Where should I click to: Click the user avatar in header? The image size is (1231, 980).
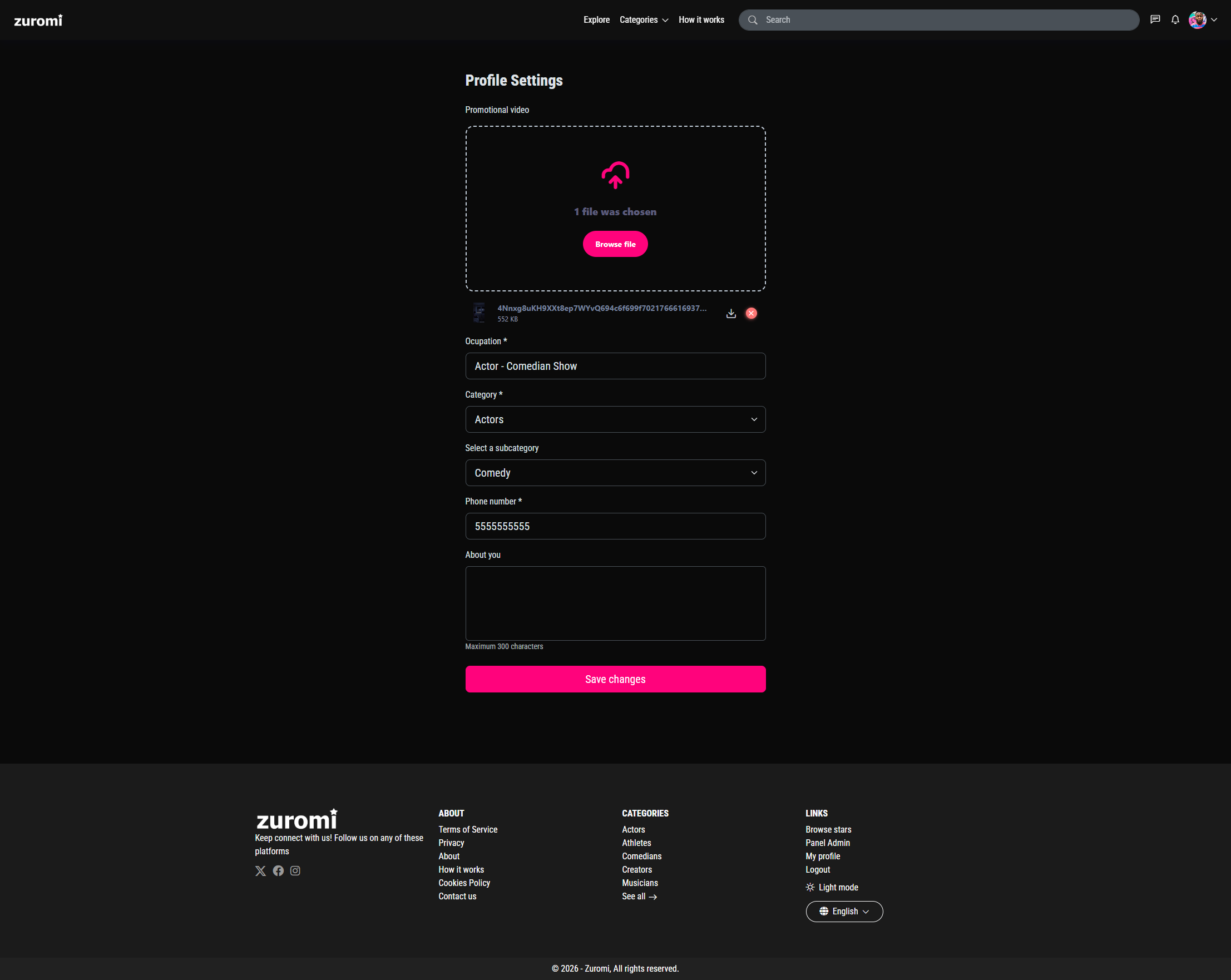pos(1197,19)
